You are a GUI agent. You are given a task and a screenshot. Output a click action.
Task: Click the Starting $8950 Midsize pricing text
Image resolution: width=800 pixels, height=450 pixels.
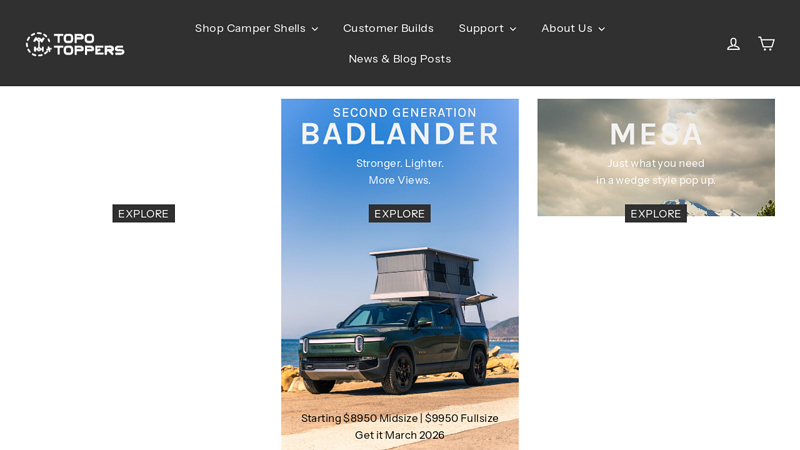click(399, 418)
